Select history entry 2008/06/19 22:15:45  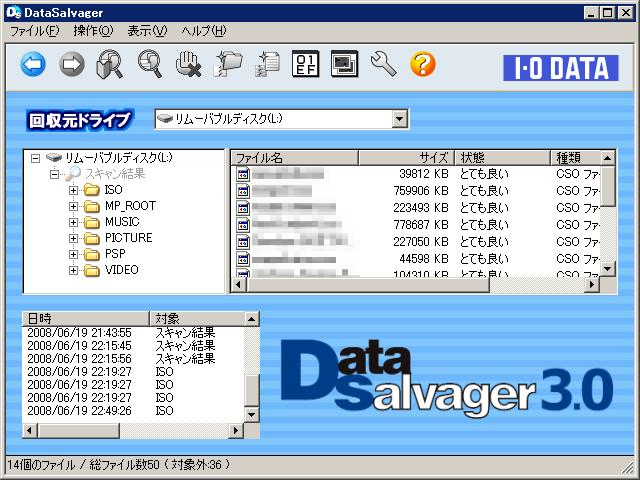pos(134,346)
